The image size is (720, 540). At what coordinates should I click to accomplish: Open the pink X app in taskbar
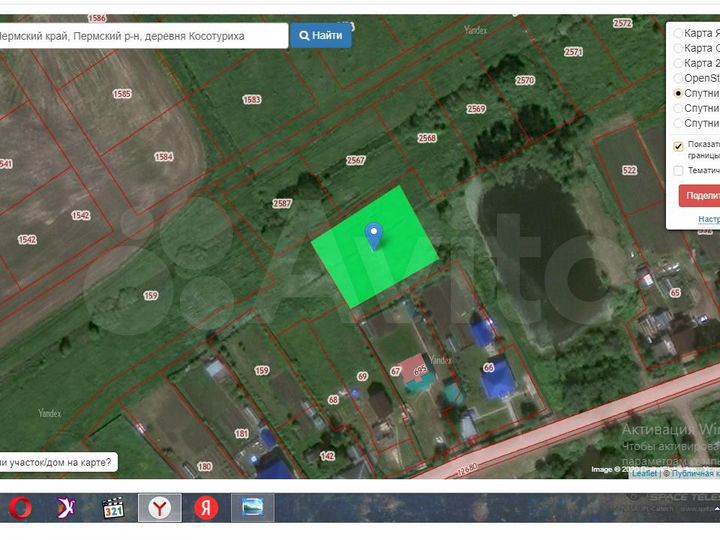click(x=67, y=508)
